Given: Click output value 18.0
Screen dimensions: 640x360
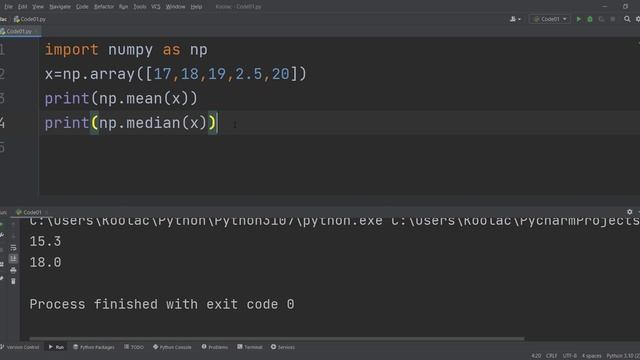Looking at the screenshot, I should pos(45,262).
